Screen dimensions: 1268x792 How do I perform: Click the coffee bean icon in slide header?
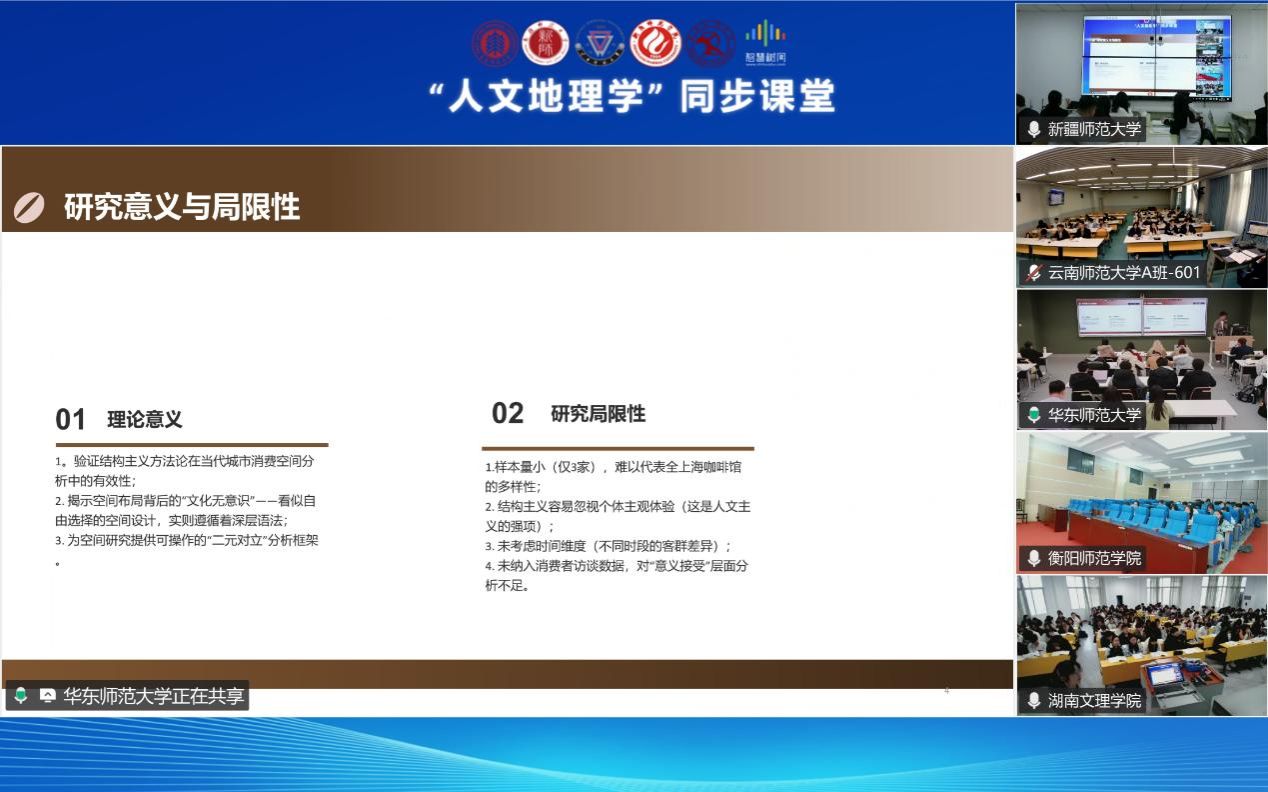coord(29,207)
